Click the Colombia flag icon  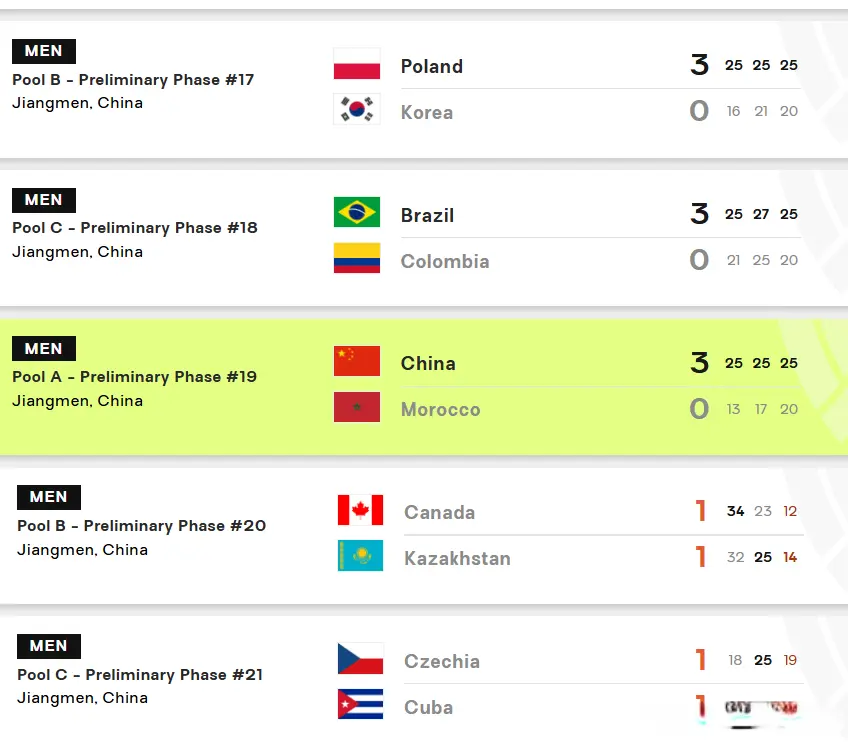[356, 258]
